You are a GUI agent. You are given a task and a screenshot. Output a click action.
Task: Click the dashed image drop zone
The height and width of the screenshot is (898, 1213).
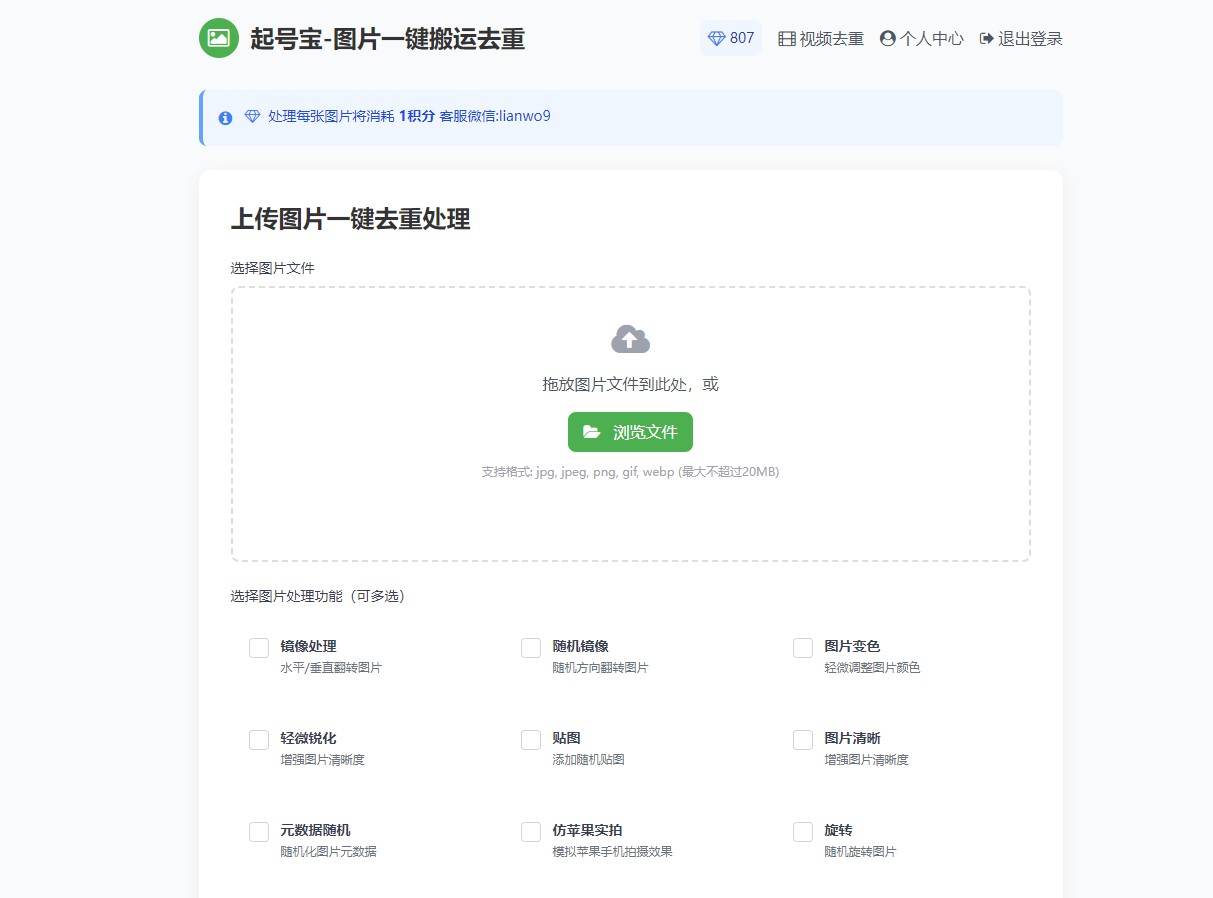click(630, 520)
